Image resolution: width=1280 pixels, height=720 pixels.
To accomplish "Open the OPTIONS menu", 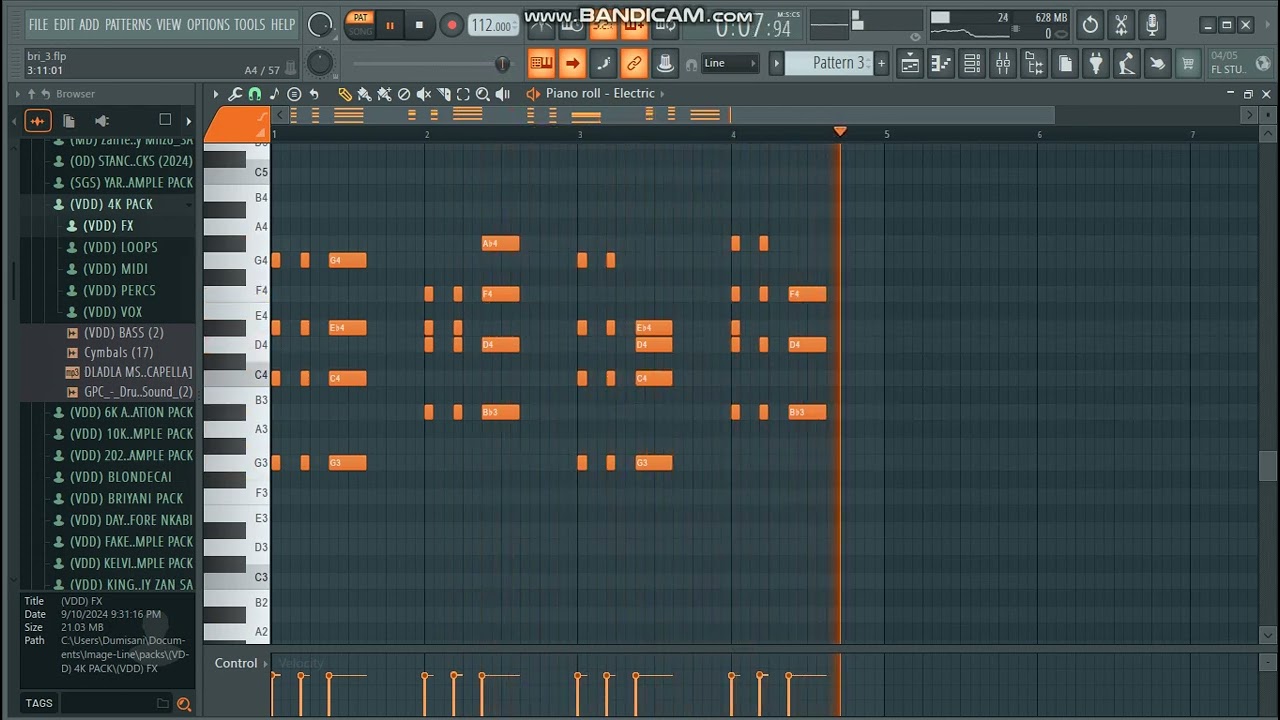I will pyautogui.click(x=208, y=24).
